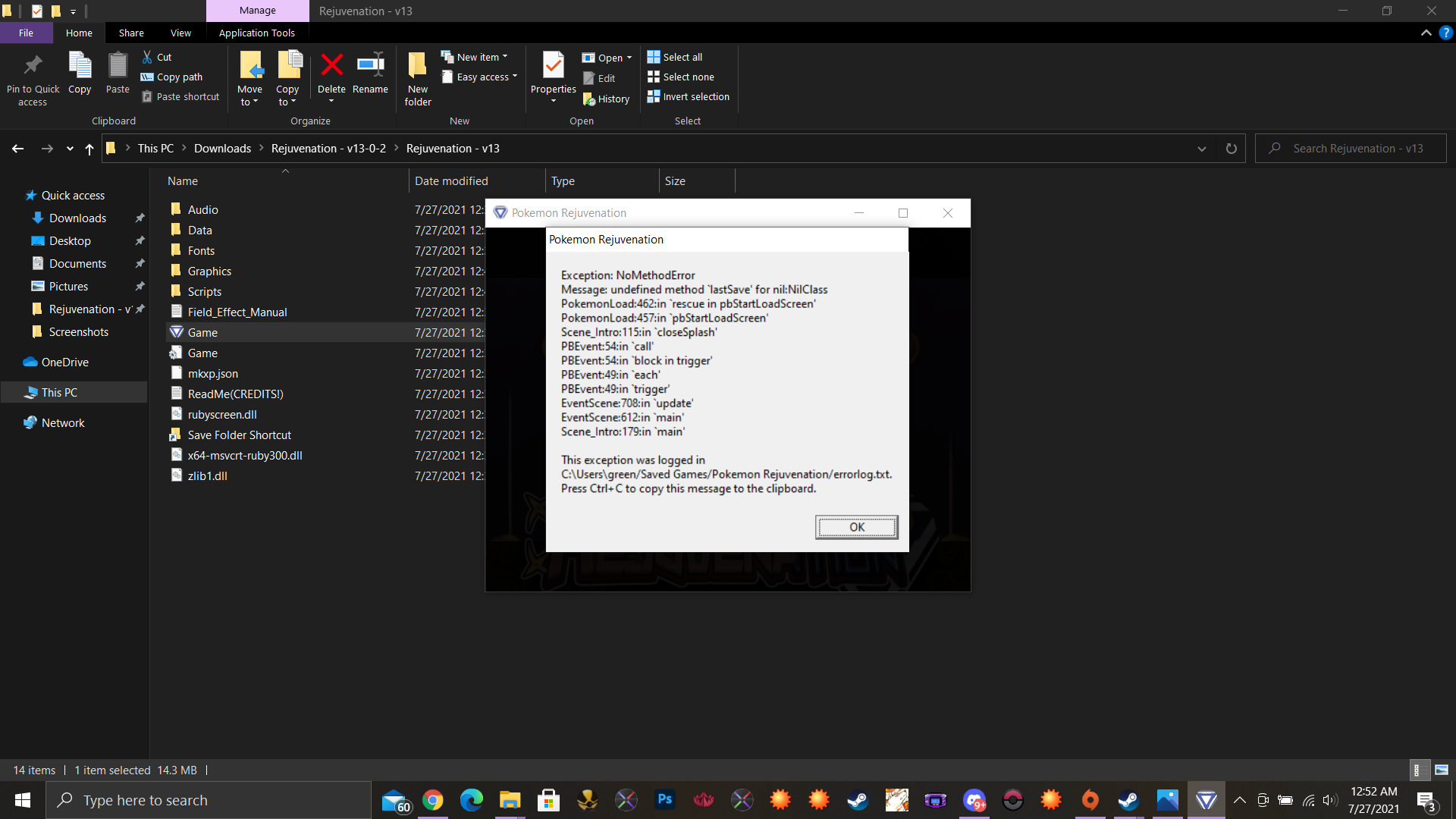The width and height of the screenshot is (1456, 819).
Task: Switch to the Home ribbon tab
Action: pyautogui.click(x=79, y=33)
